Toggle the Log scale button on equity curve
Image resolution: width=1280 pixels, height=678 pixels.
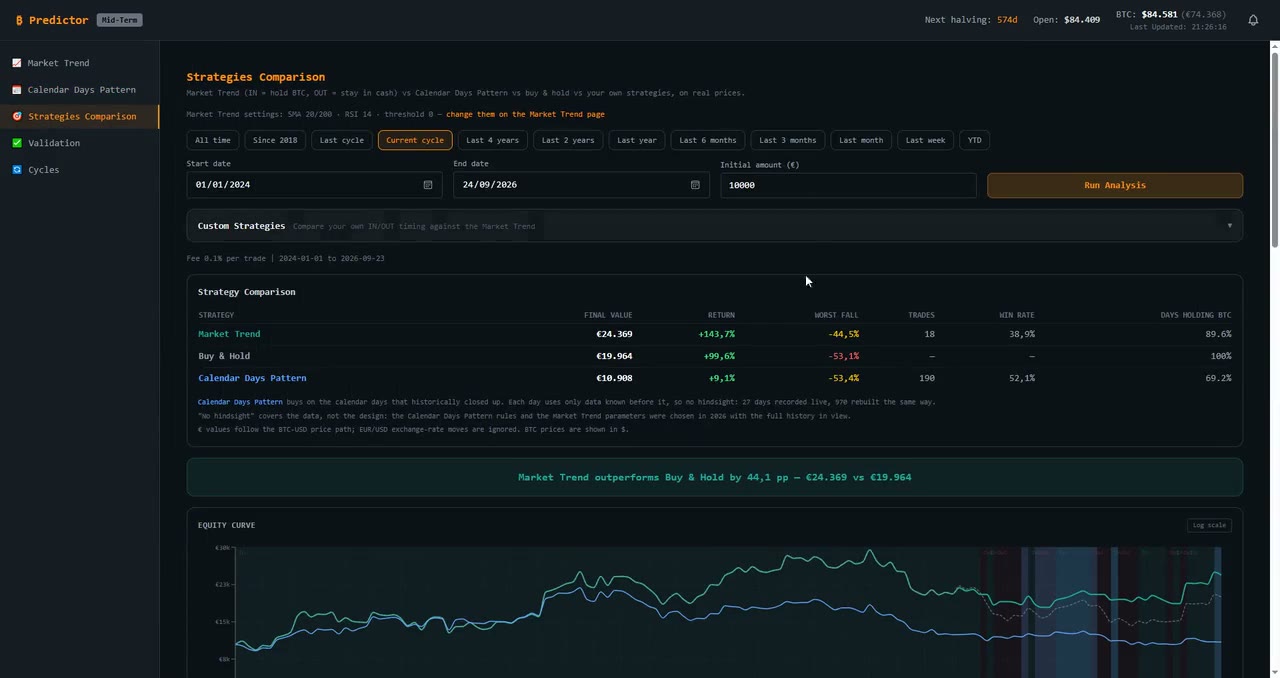(1209, 525)
